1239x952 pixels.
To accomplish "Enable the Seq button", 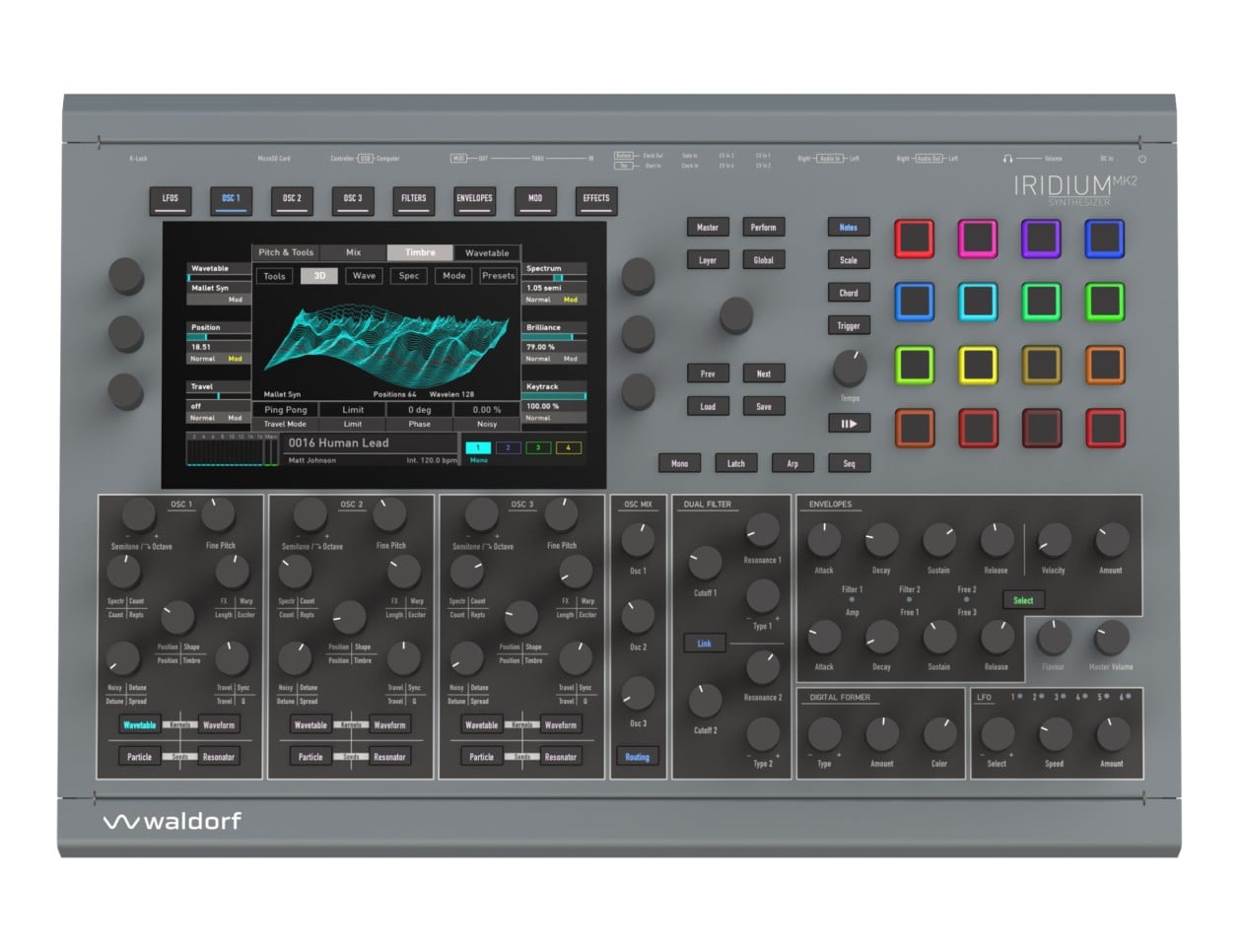I will [x=850, y=463].
